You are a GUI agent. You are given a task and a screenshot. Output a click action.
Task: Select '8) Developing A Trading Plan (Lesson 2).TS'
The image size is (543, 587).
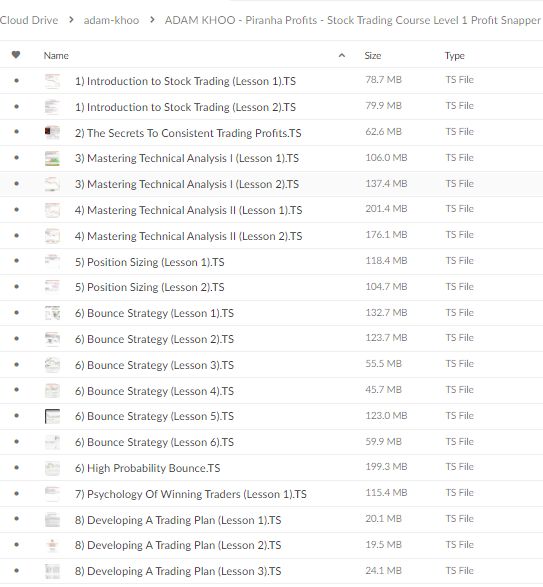(x=178, y=545)
